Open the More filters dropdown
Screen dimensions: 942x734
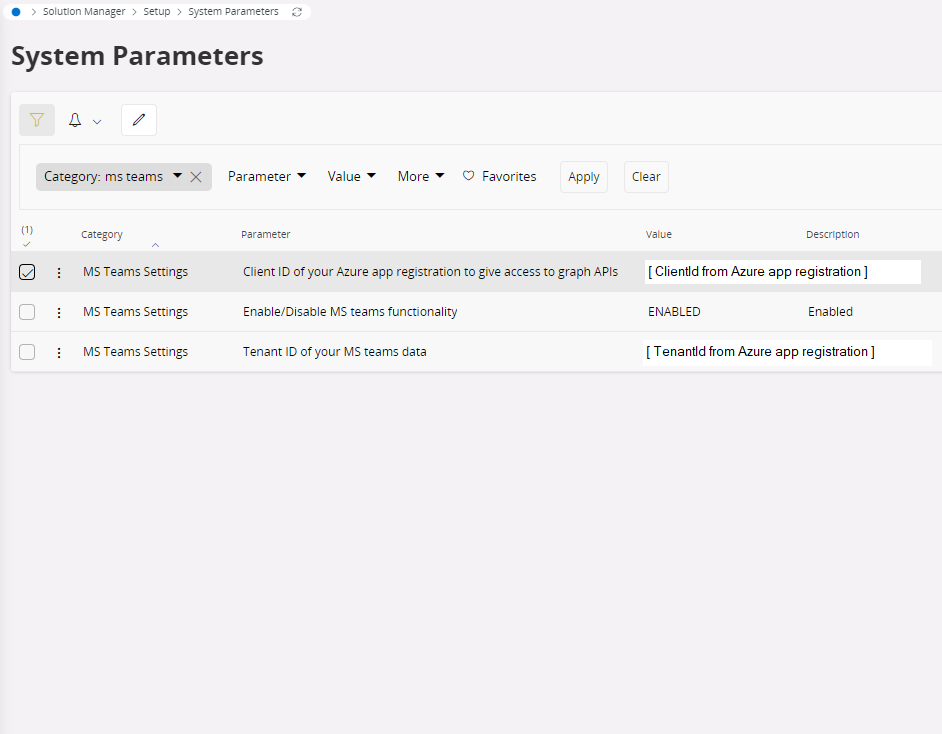(x=420, y=176)
